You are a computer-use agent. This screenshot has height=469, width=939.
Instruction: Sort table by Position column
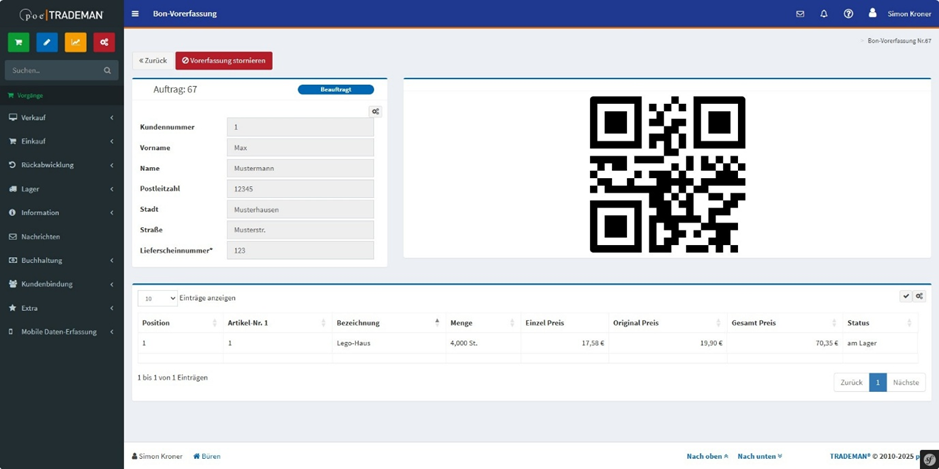180,323
